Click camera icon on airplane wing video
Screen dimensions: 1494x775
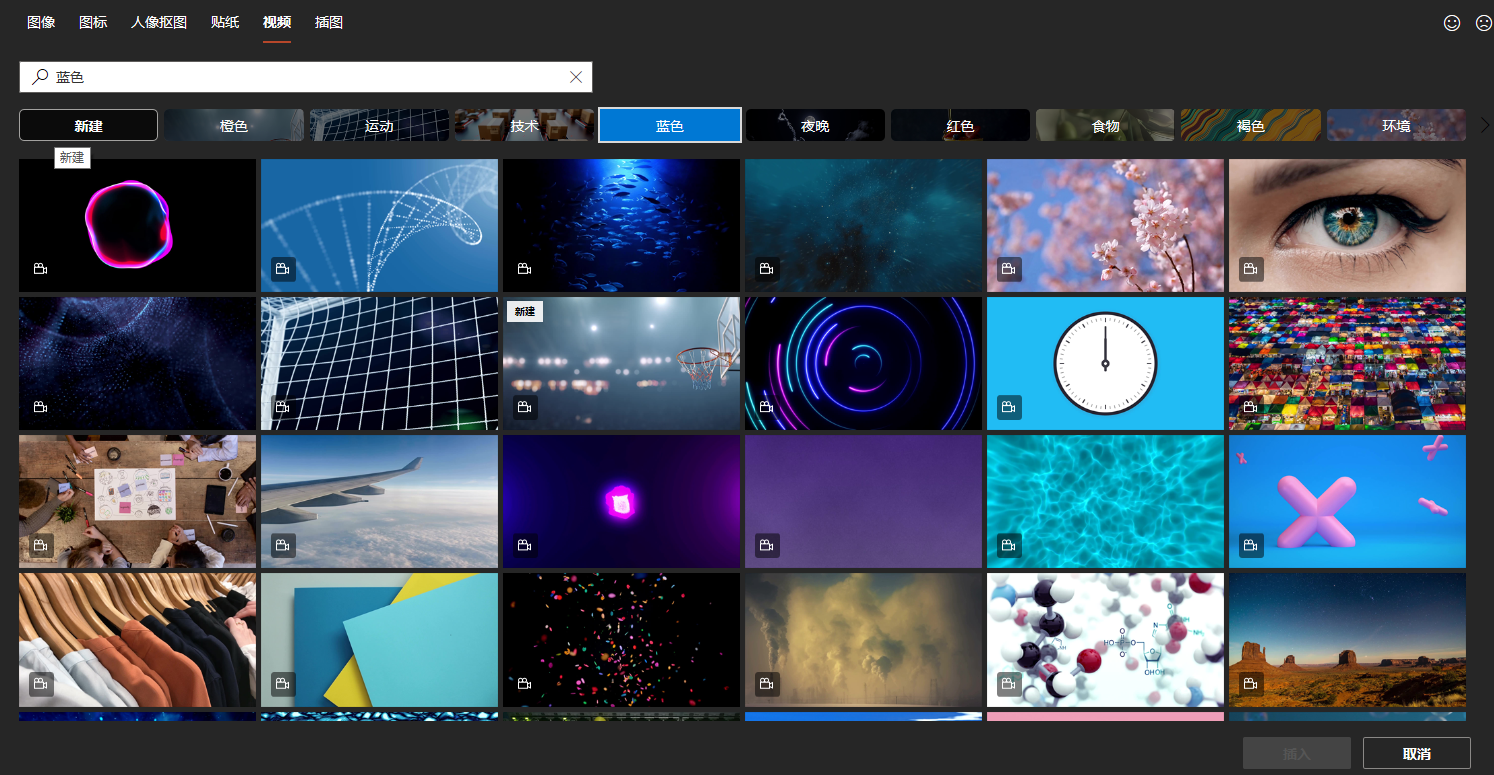pyautogui.click(x=283, y=545)
